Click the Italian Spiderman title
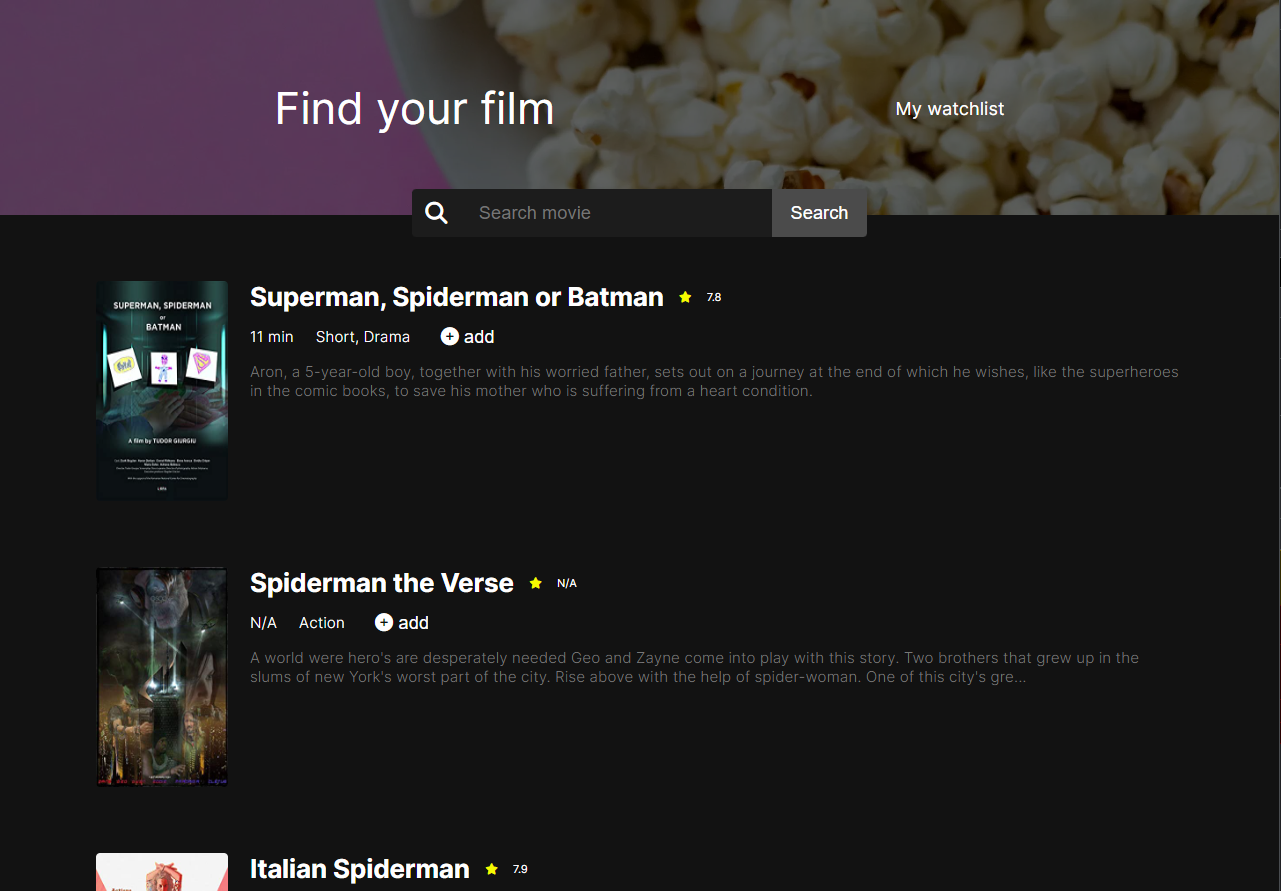This screenshot has width=1281, height=891. (x=360, y=869)
